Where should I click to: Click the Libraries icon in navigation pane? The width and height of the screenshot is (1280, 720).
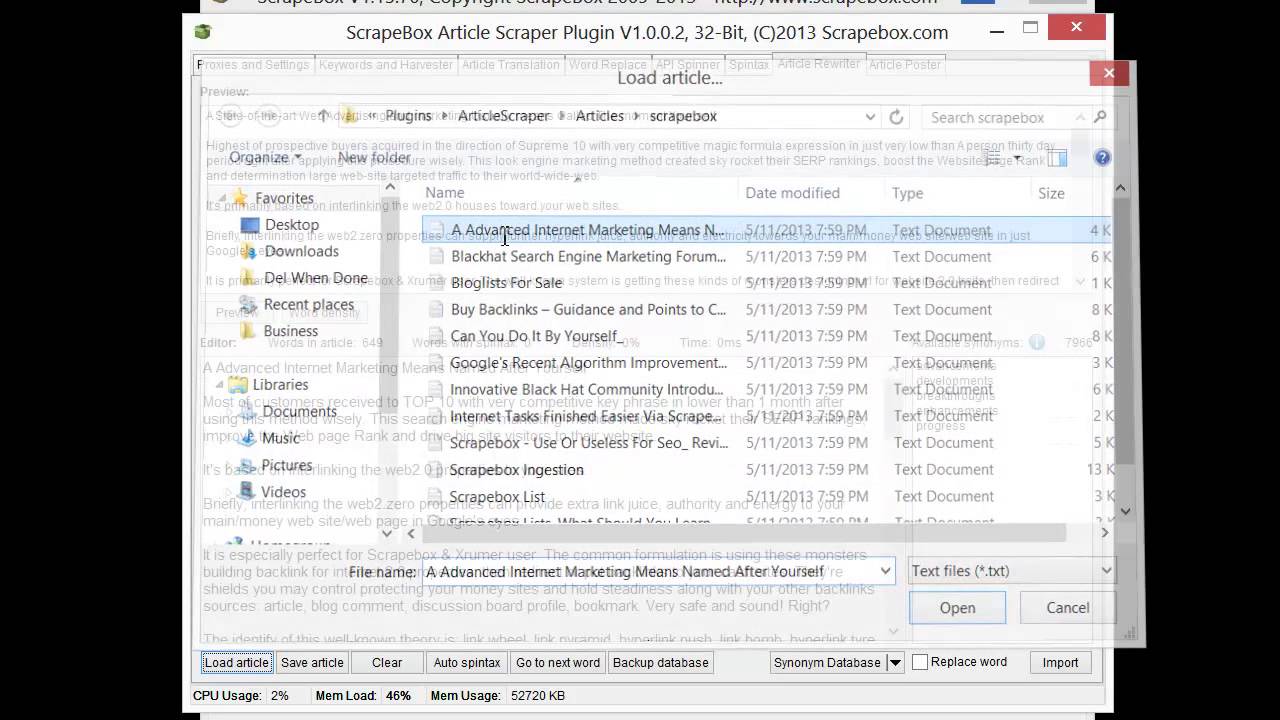237,384
